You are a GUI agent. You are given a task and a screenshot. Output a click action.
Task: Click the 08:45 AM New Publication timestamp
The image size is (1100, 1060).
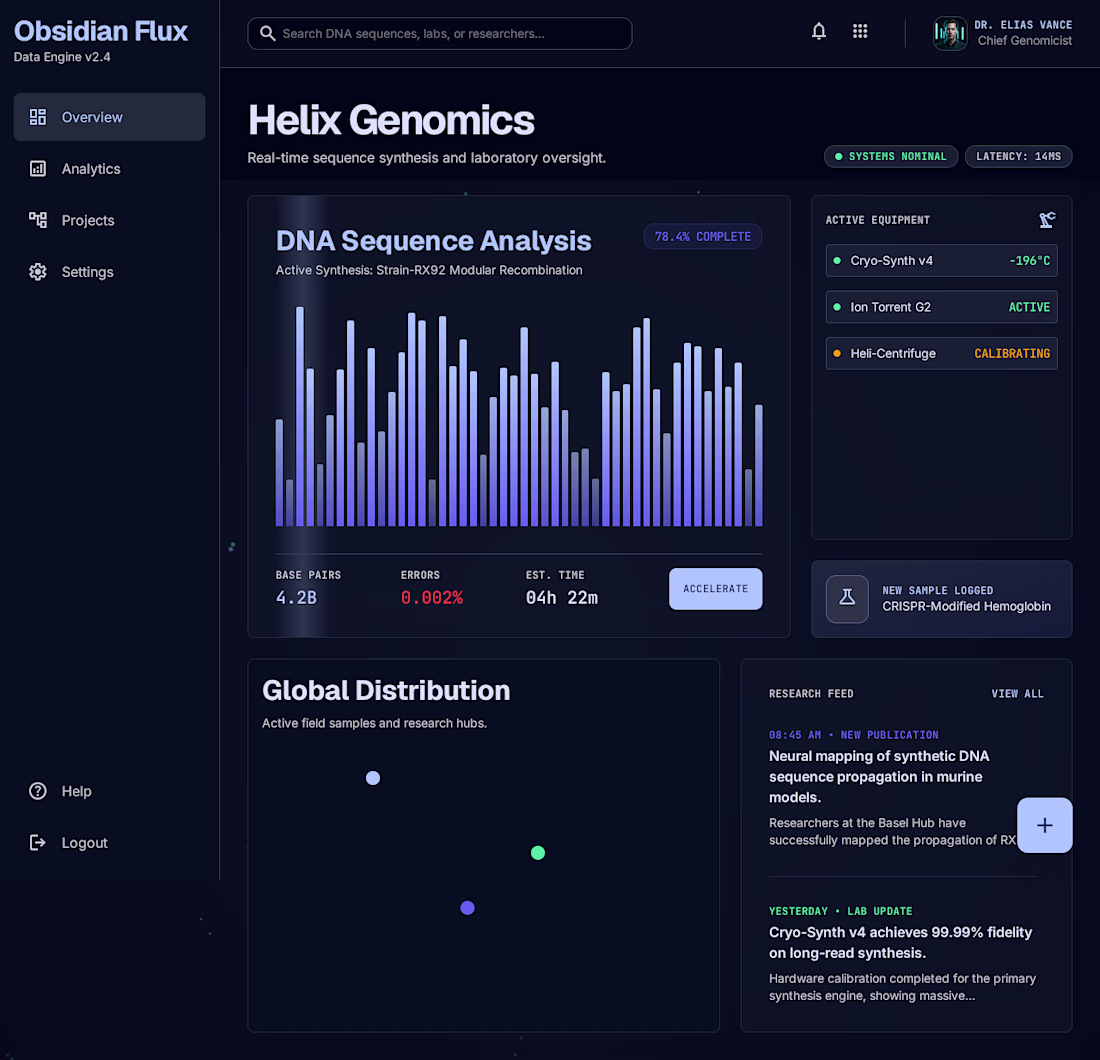(854, 735)
